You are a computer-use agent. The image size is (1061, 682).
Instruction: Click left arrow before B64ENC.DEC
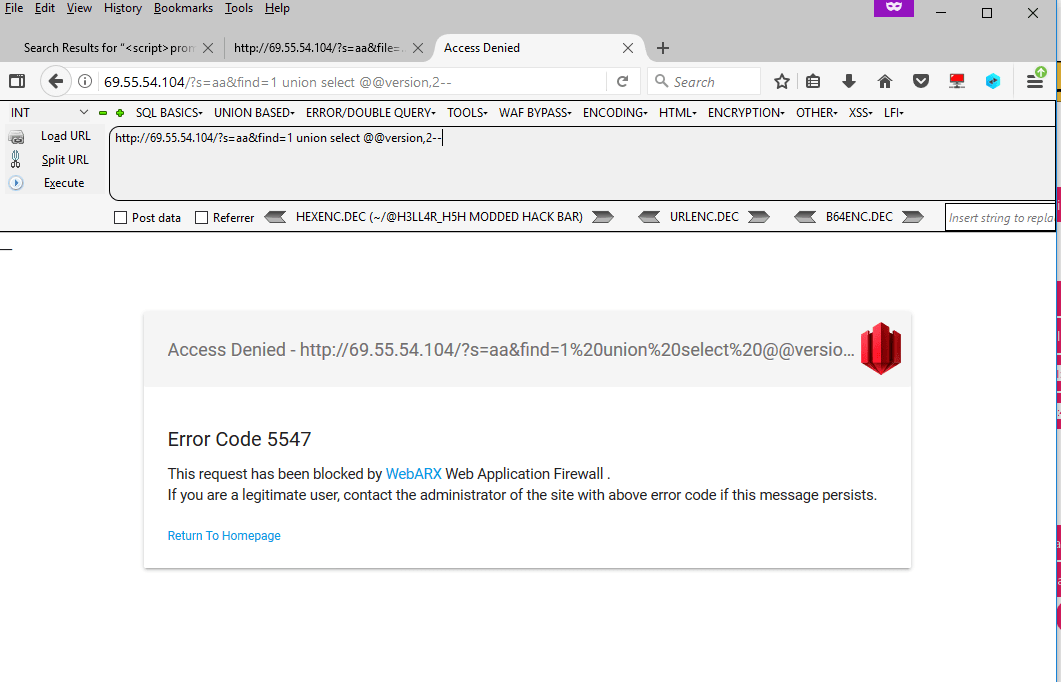click(x=805, y=217)
